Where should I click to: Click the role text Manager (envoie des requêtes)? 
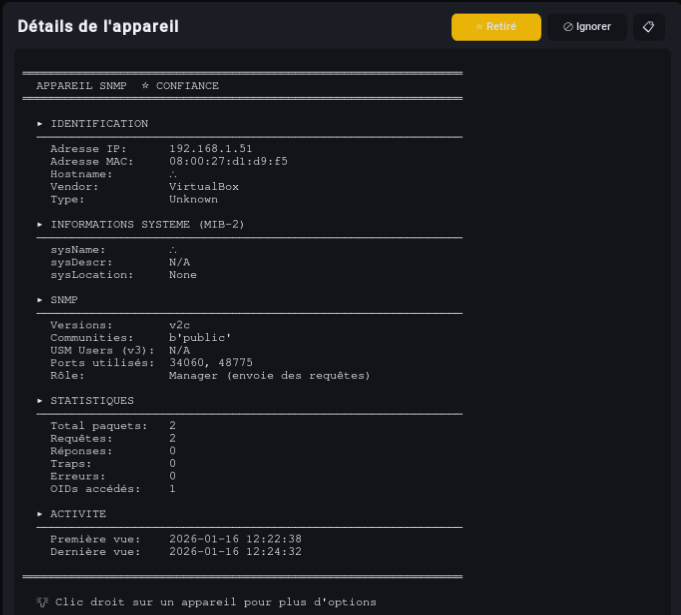coord(269,376)
